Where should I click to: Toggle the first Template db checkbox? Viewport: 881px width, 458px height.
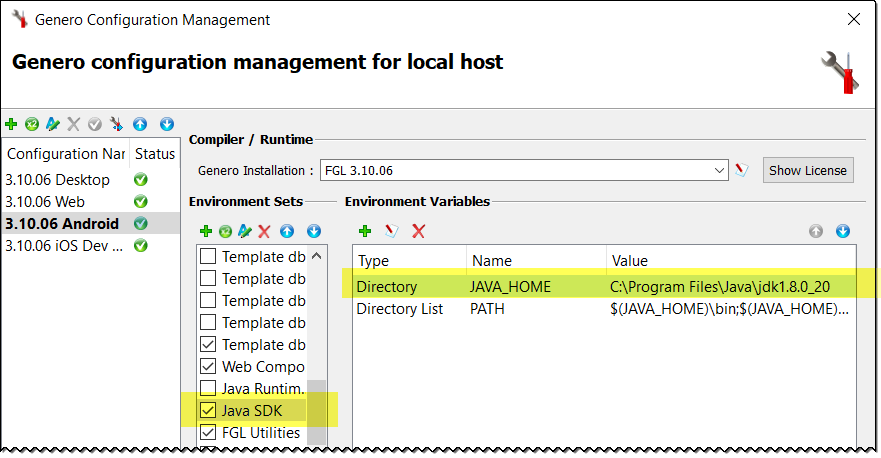tap(208, 256)
